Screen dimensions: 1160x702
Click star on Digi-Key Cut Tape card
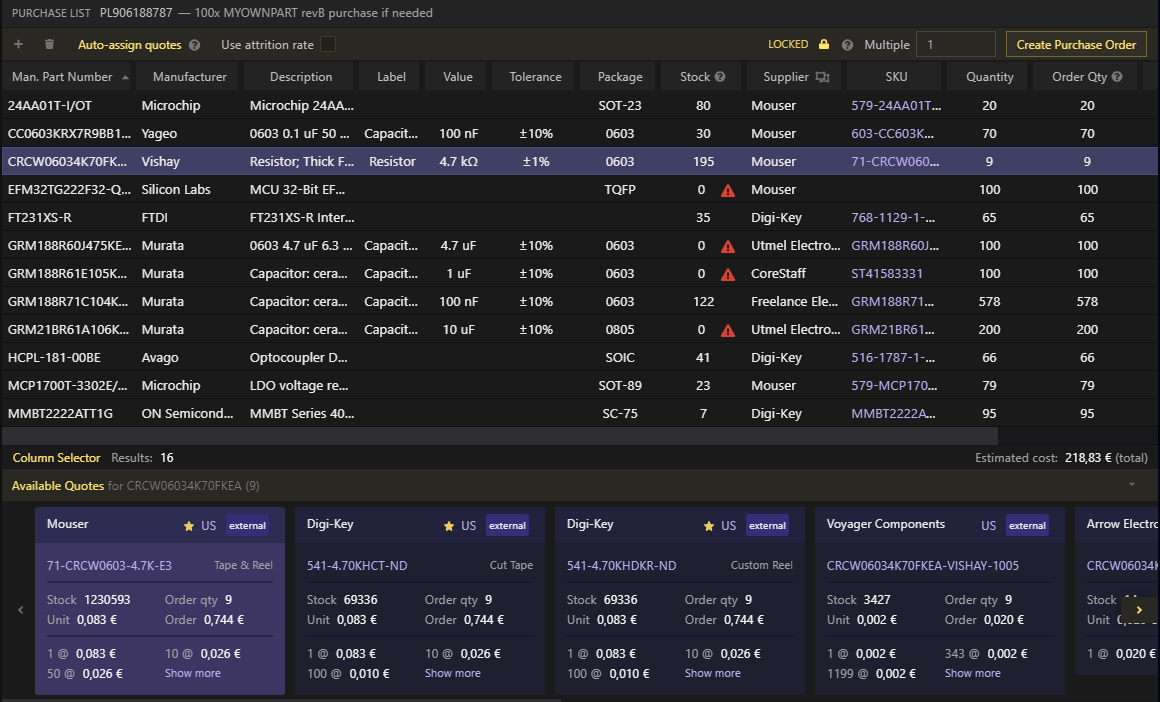tap(448, 526)
